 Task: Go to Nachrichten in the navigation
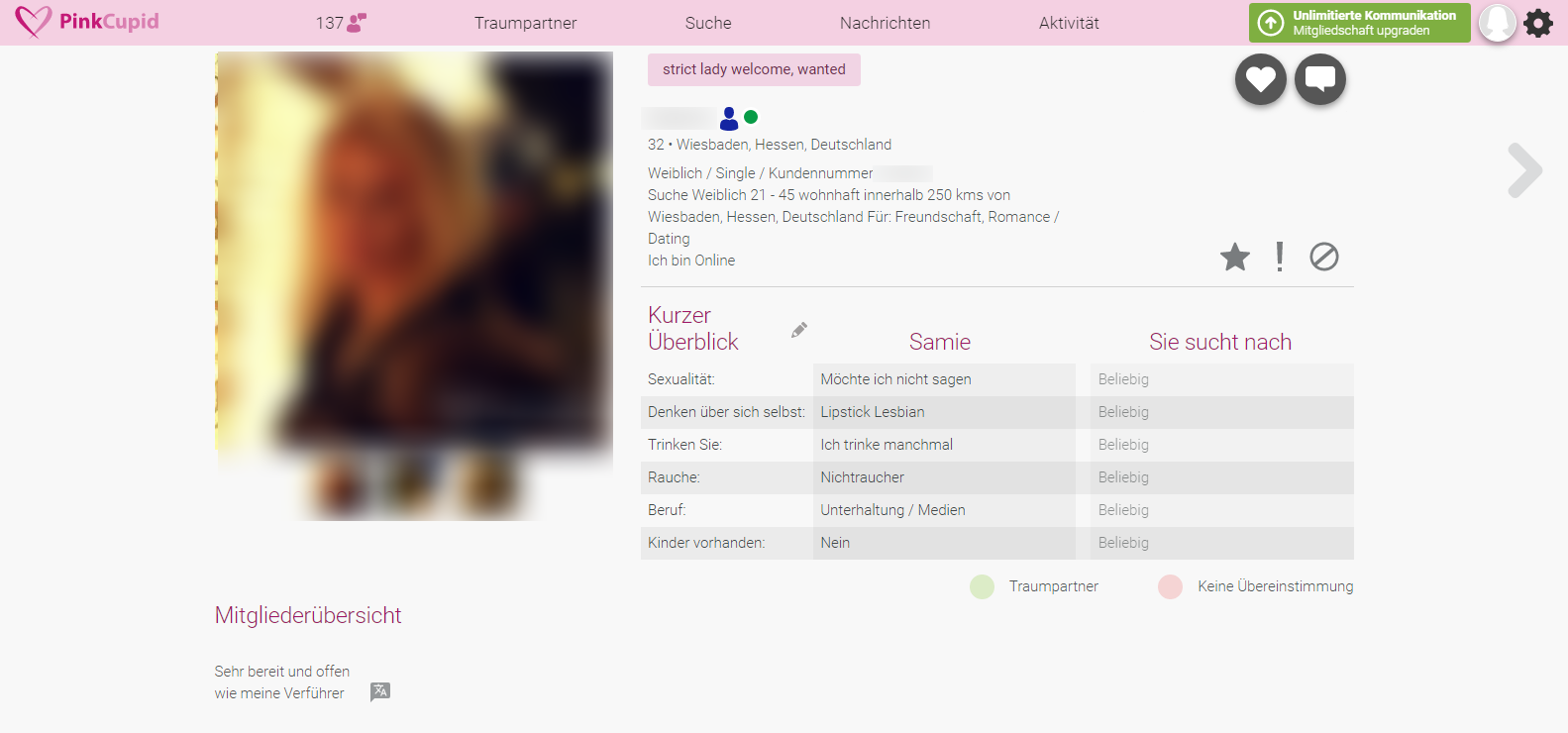[885, 23]
